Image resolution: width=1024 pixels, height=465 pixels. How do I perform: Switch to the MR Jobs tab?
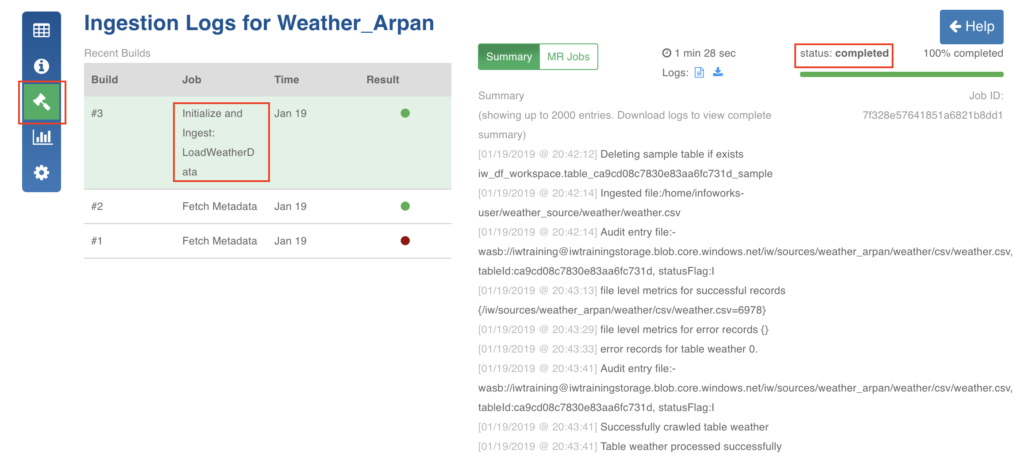tap(568, 57)
